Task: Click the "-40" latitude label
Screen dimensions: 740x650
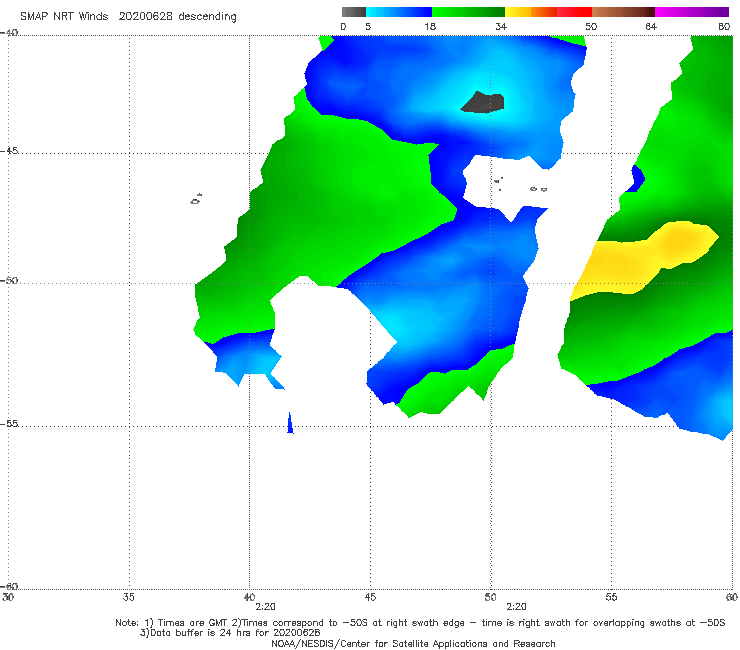Action: 9,33
